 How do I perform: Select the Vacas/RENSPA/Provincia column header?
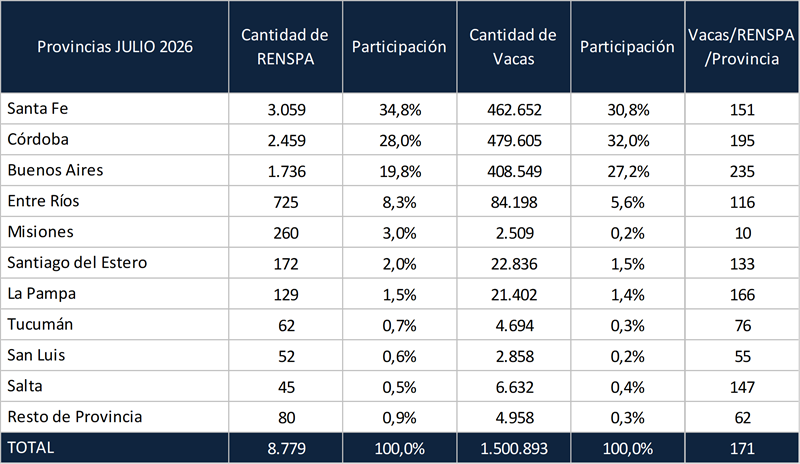point(742,46)
